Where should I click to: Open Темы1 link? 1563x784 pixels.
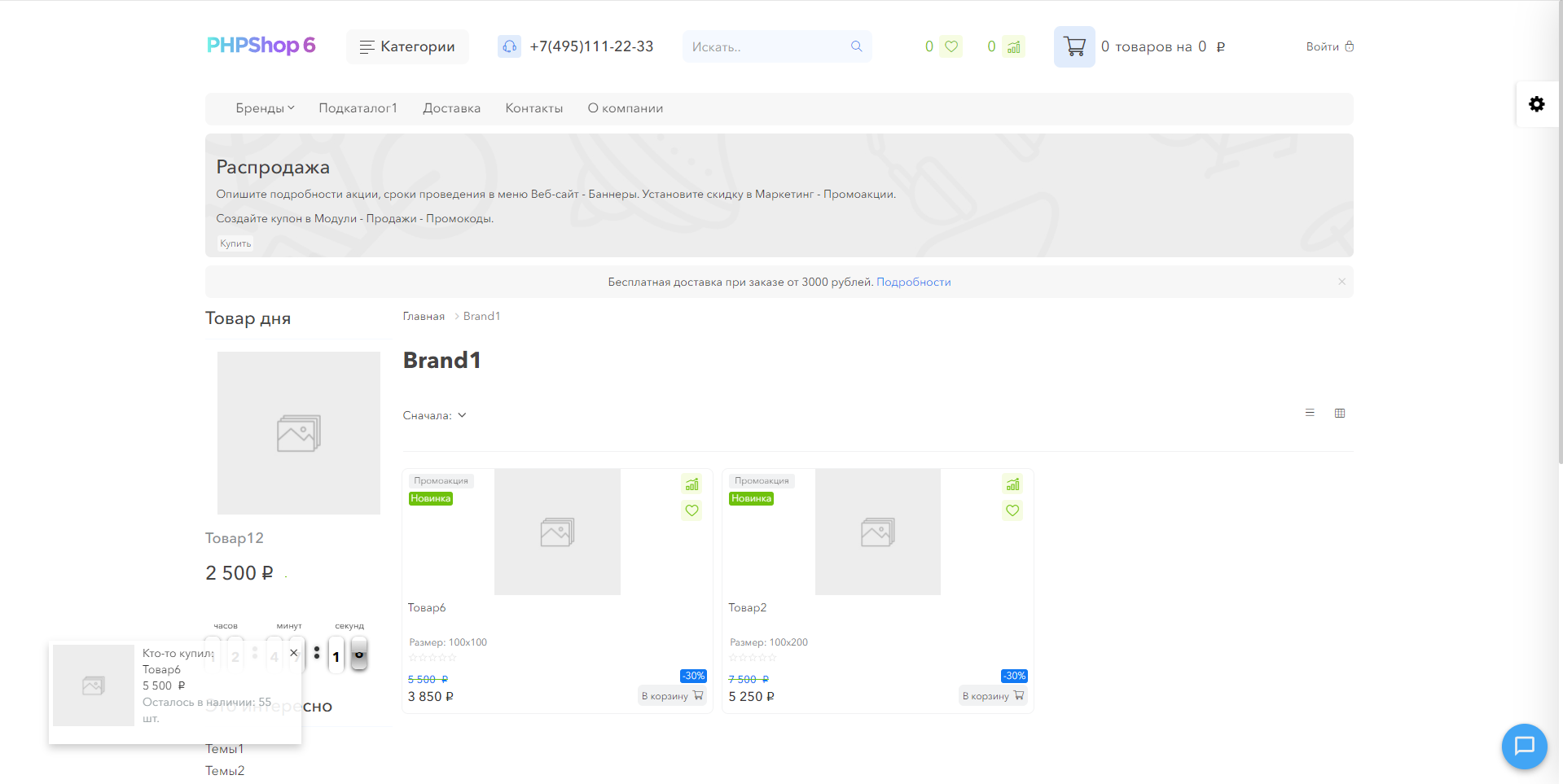[x=225, y=749]
